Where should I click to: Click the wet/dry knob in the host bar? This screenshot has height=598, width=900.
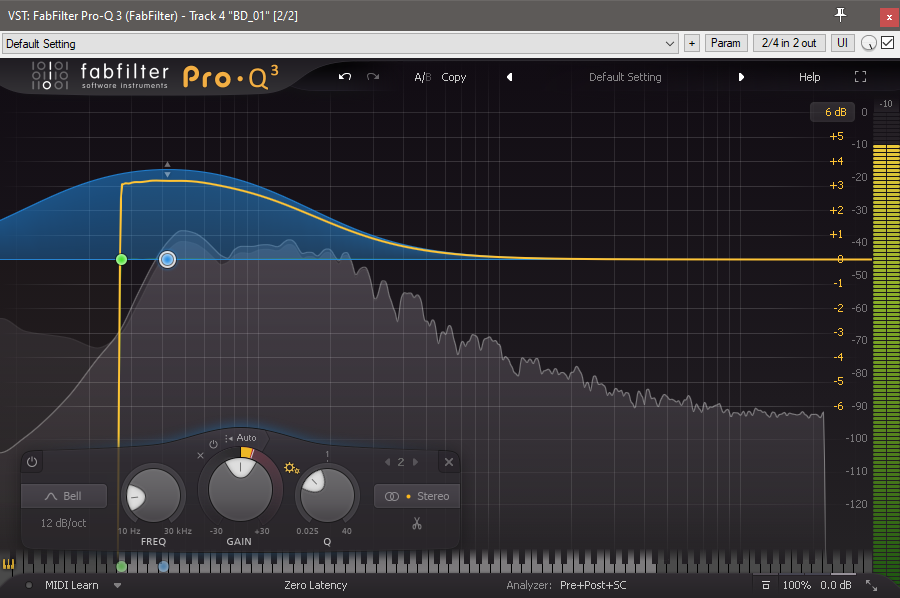point(868,43)
